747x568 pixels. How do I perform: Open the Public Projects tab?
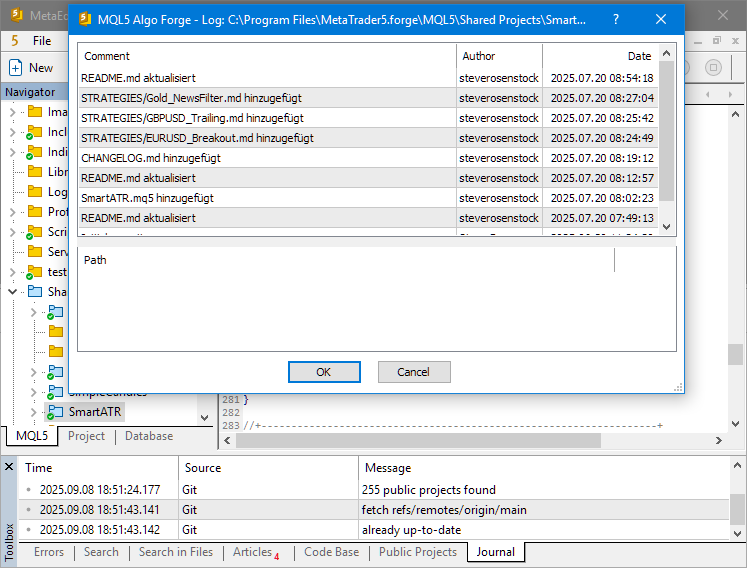tap(418, 552)
